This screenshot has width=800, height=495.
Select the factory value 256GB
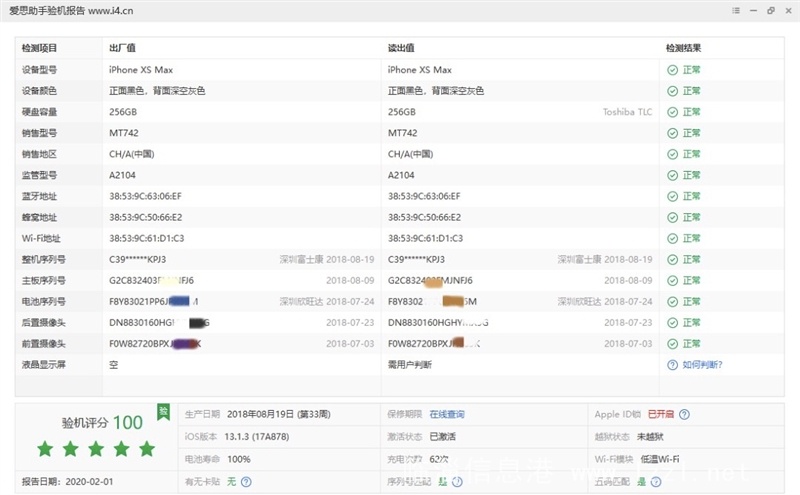pyautogui.click(x=123, y=112)
